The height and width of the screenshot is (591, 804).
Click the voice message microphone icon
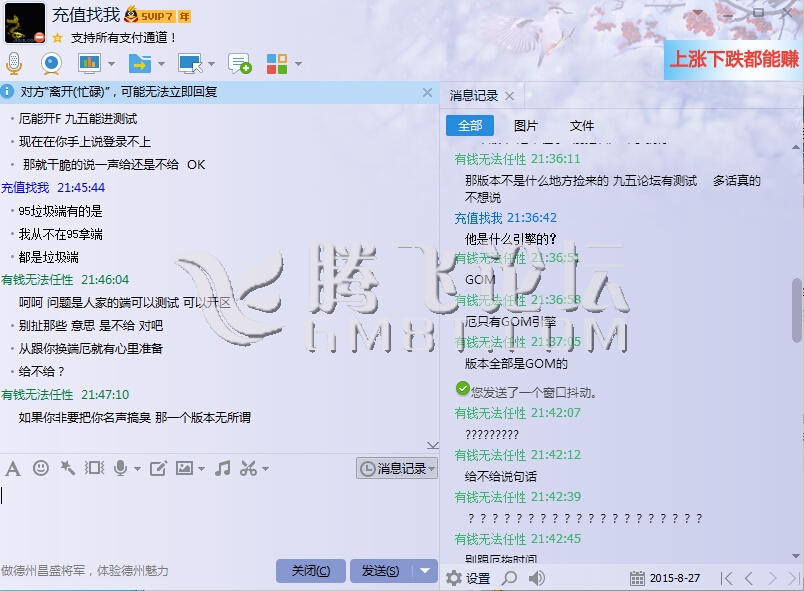[120, 467]
